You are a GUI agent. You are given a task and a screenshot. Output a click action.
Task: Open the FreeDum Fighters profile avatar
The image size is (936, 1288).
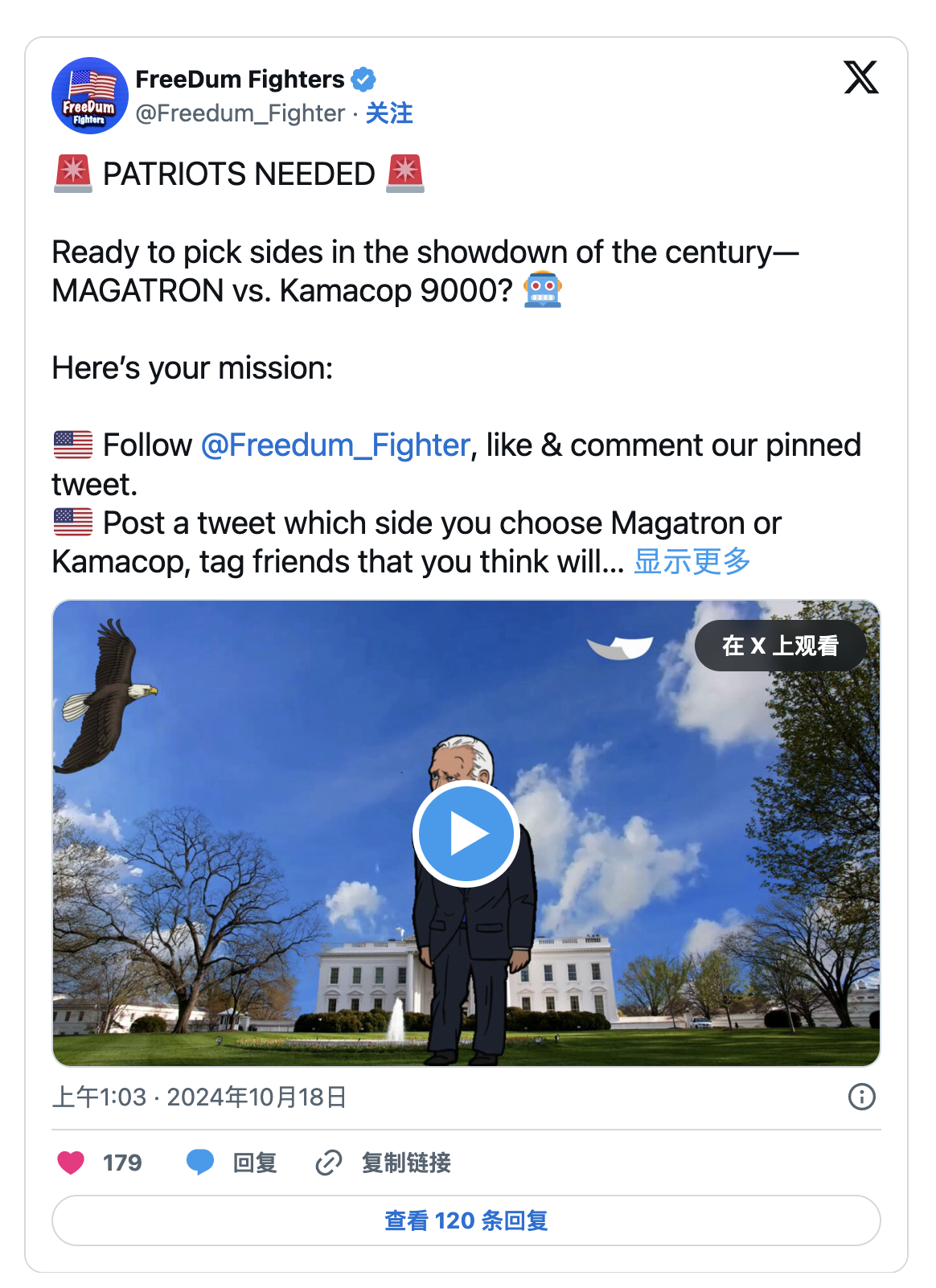click(90, 96)
